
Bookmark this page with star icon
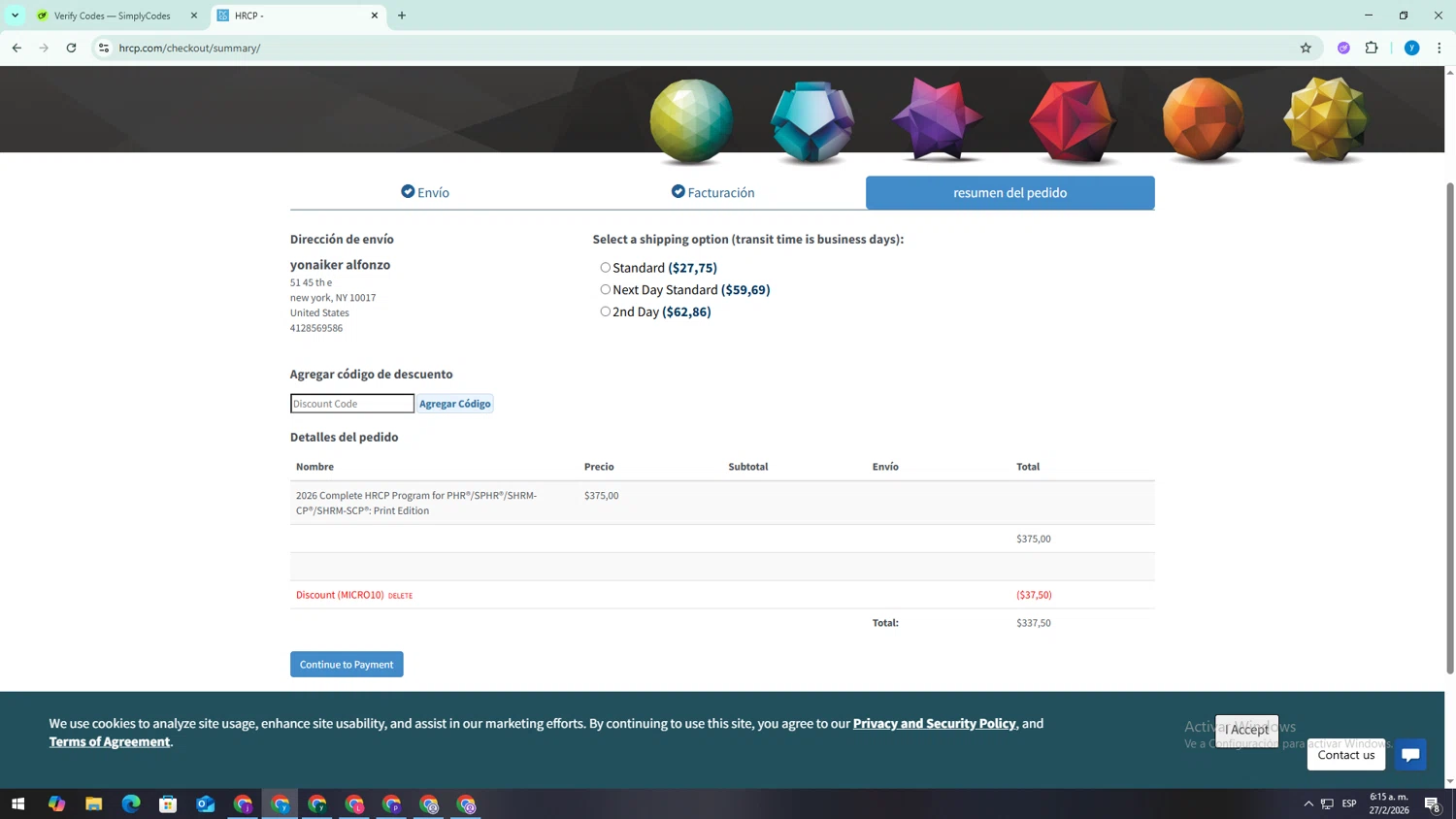(x=1306, y=48)
